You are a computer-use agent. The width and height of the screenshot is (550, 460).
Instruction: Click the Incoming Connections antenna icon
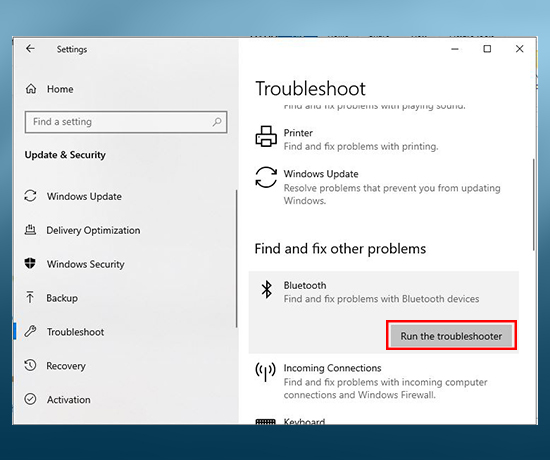266,372
